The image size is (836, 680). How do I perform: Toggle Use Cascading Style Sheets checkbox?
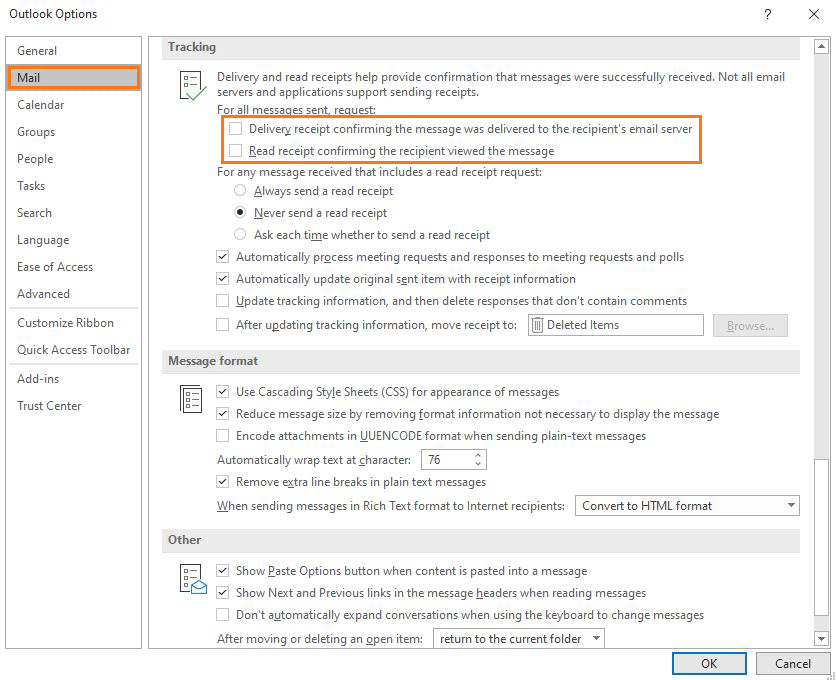[222, 391]
